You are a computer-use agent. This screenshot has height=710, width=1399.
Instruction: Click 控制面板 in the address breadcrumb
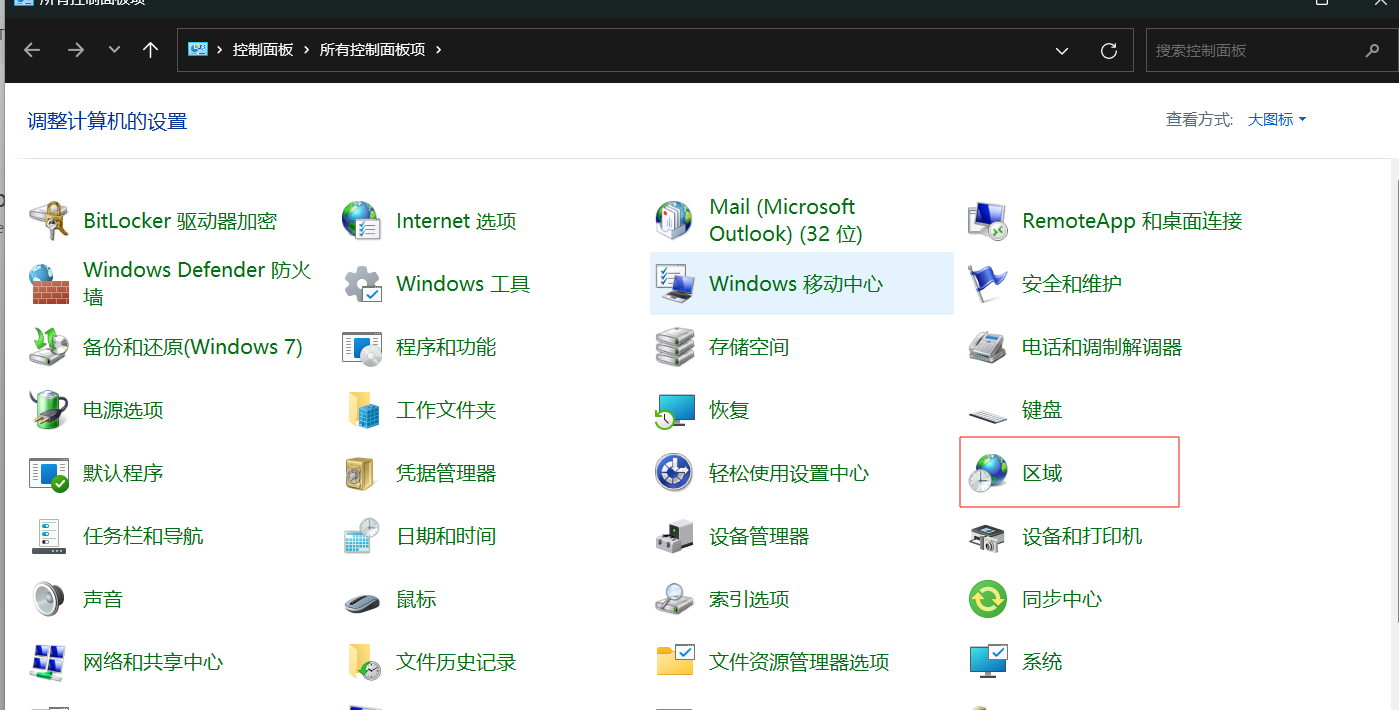(x=263, y=50)
